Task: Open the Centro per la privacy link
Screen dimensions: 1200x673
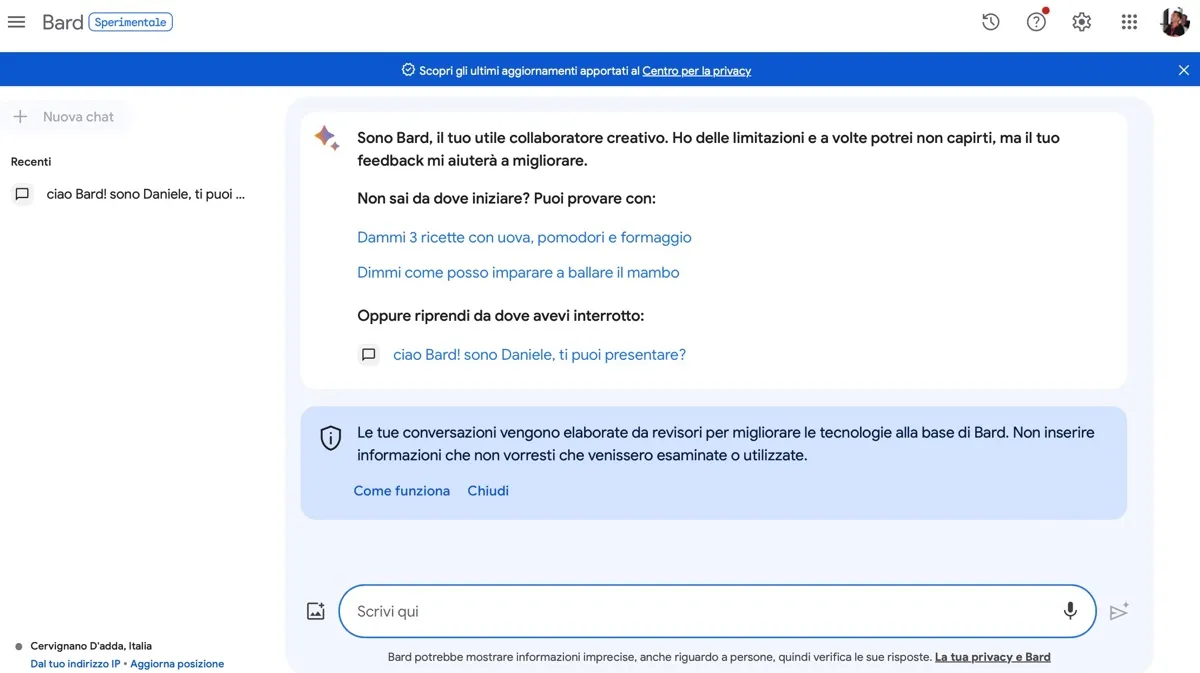Action: pos(696,71)
